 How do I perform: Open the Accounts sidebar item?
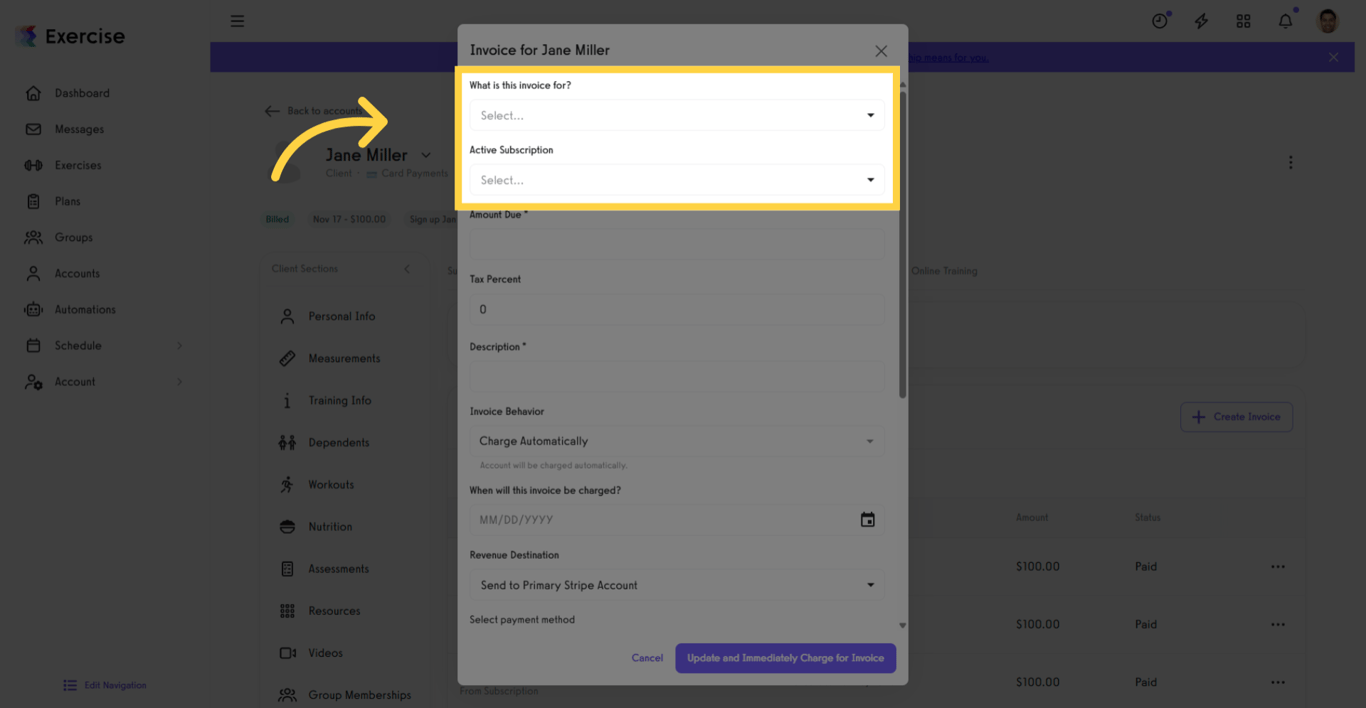point(77,273)
